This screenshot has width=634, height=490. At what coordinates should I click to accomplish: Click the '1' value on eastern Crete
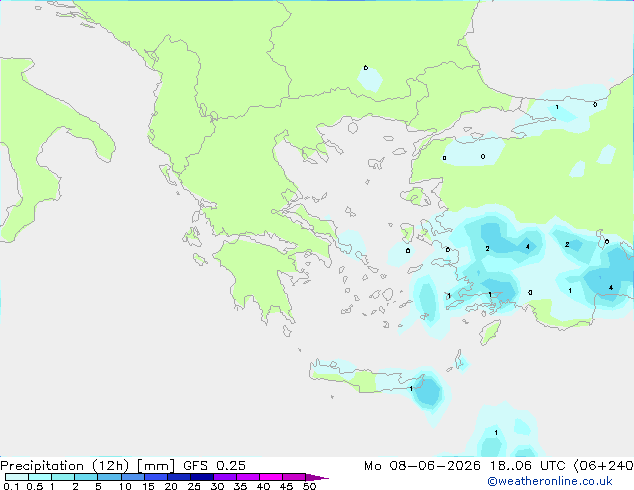(x=411, y=389)
